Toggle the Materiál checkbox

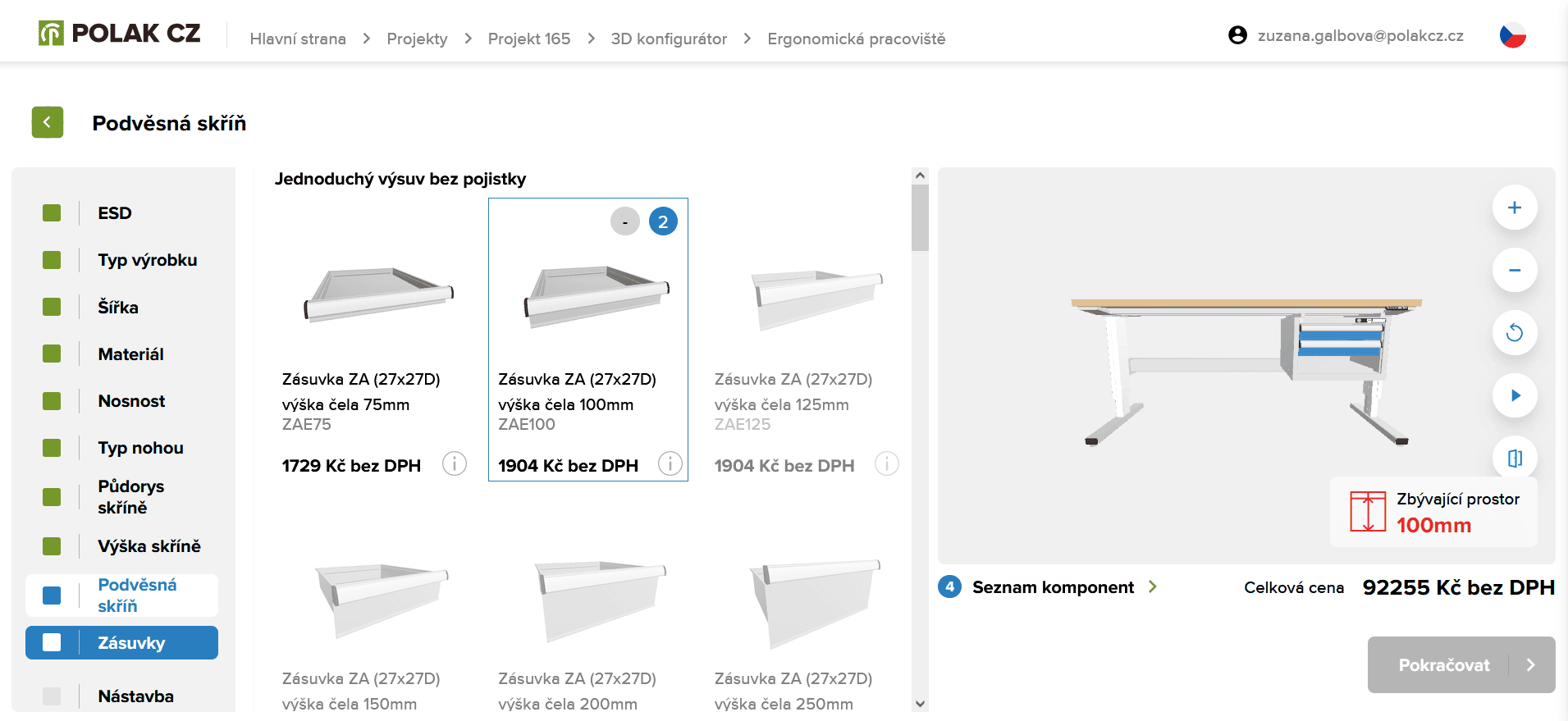53,354
